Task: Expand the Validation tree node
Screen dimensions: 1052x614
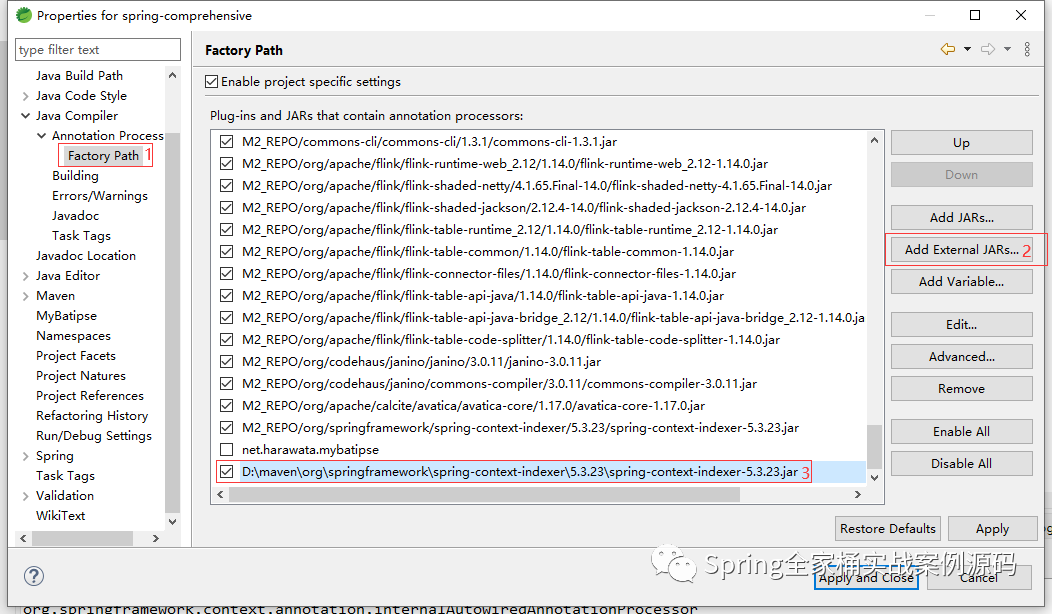Action: 25,496
